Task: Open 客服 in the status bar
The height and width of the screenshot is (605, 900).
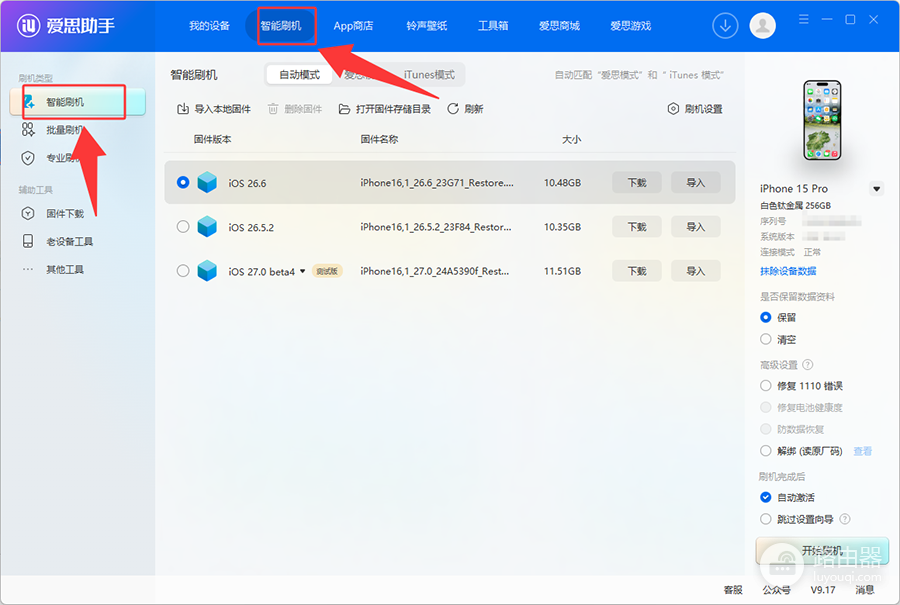Action: click(733, 590)
